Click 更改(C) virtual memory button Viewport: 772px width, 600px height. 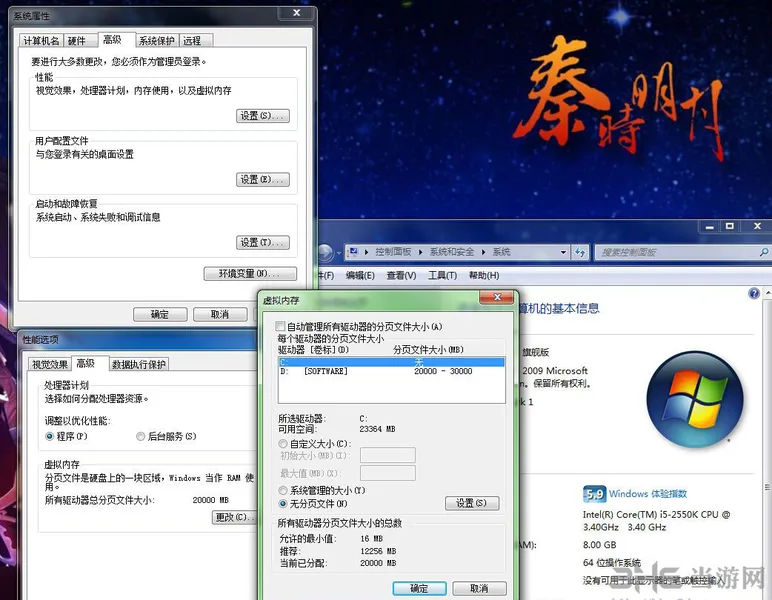coord(234,517)
